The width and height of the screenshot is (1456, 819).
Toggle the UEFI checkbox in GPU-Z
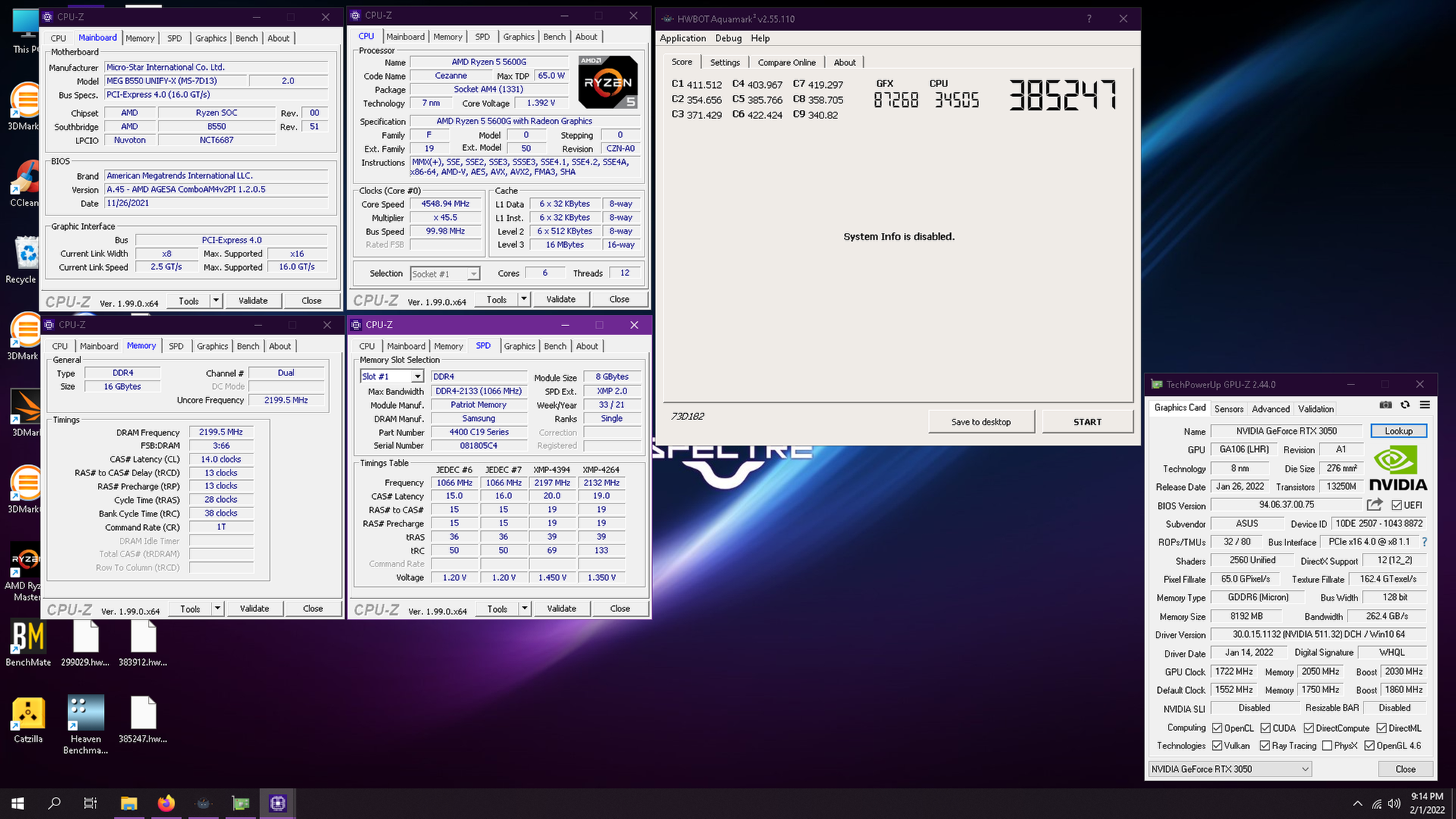point(1397,505)
